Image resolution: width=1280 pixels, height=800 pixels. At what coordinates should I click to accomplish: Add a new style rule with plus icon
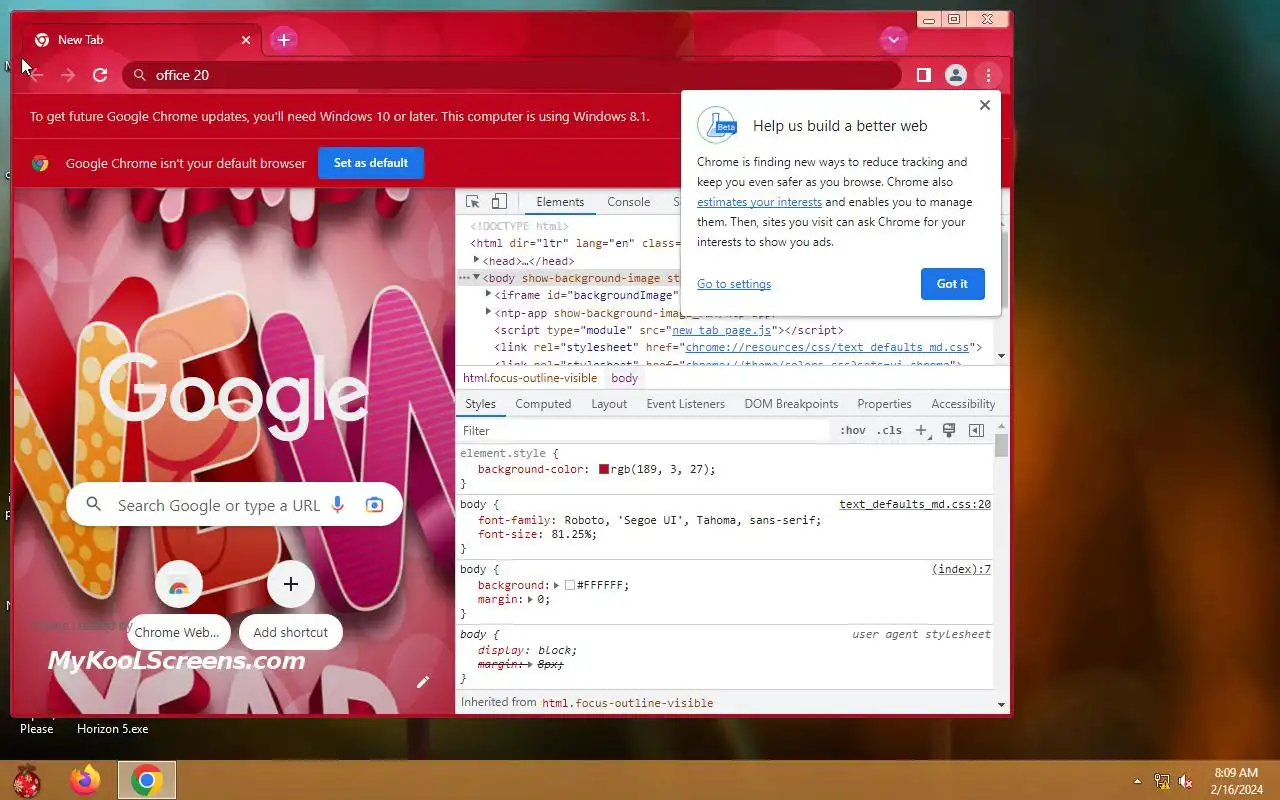coord(922,431)
